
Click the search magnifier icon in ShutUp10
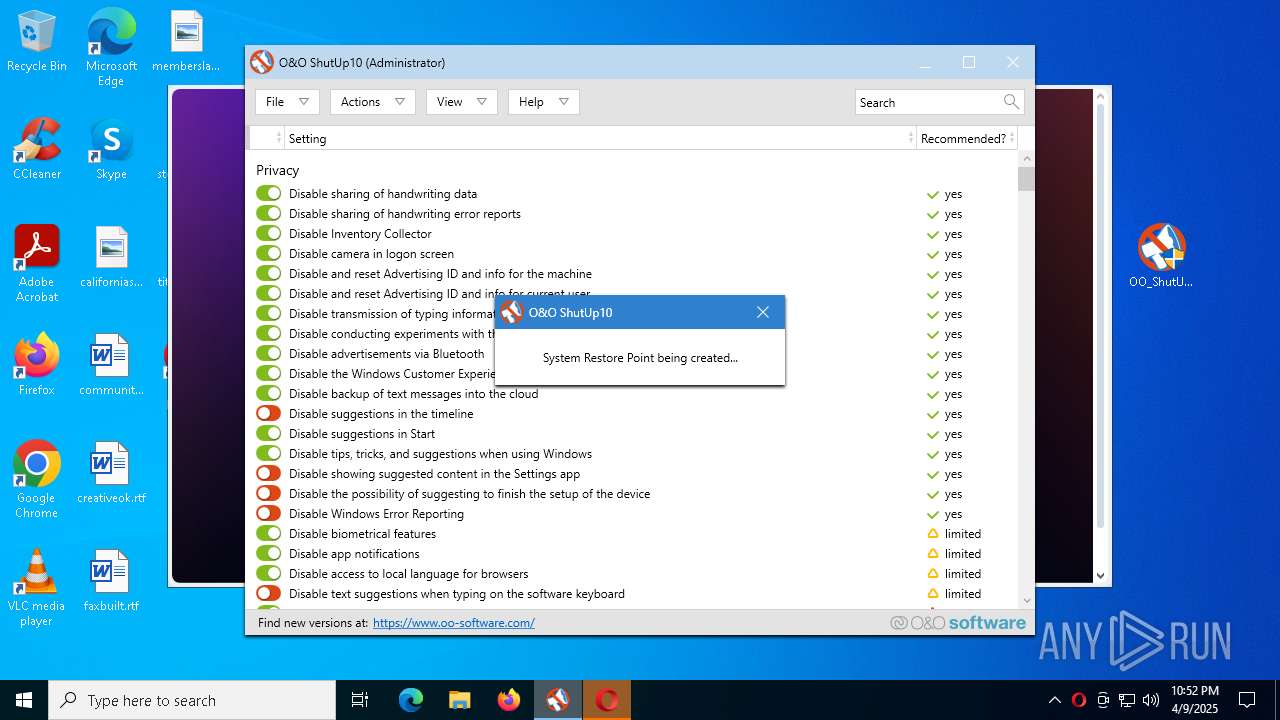[1011, 102]
